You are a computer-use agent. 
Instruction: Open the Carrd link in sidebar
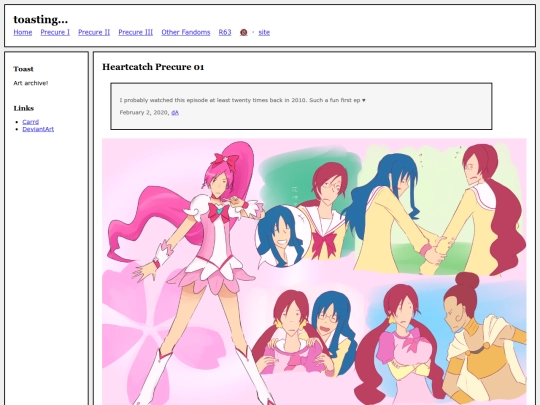[x=31, y=122]
